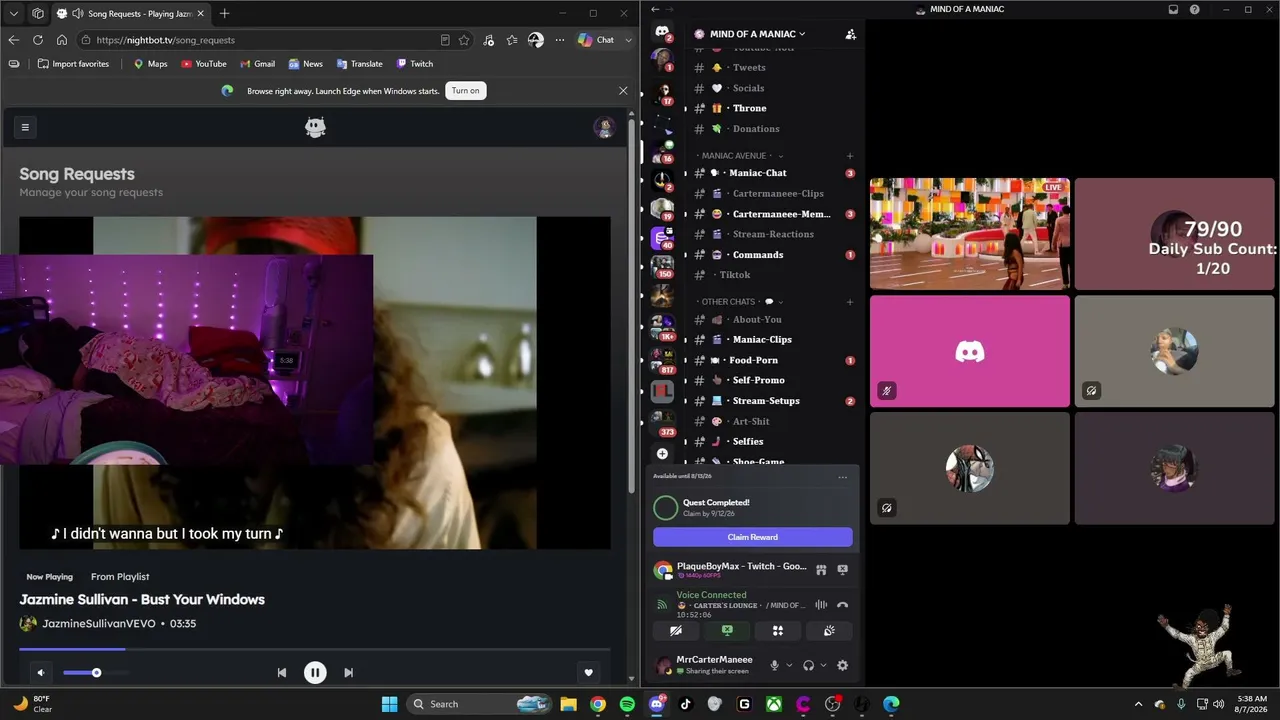This screenshot has height=720, width=1280.
Task: Open Discord input device options
Action: tap(789, 665)
